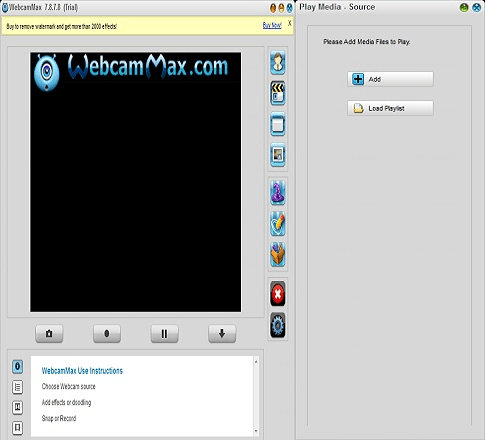This screenshot has width=485, height=440.
Task: Click the WebcamMax app logo in title bar
Action: click(5, 7)
